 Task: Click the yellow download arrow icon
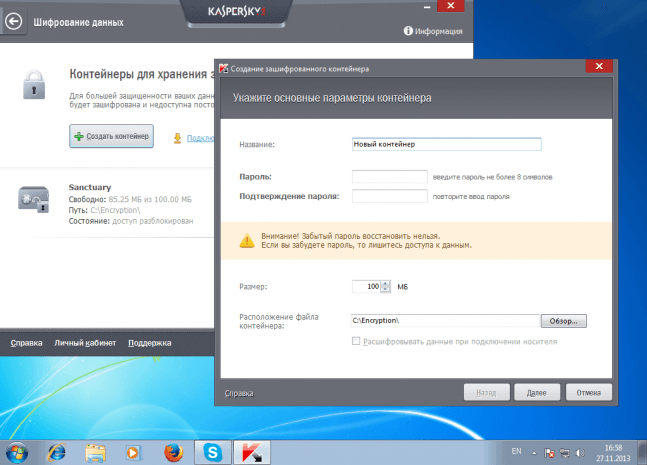[177, 138]
